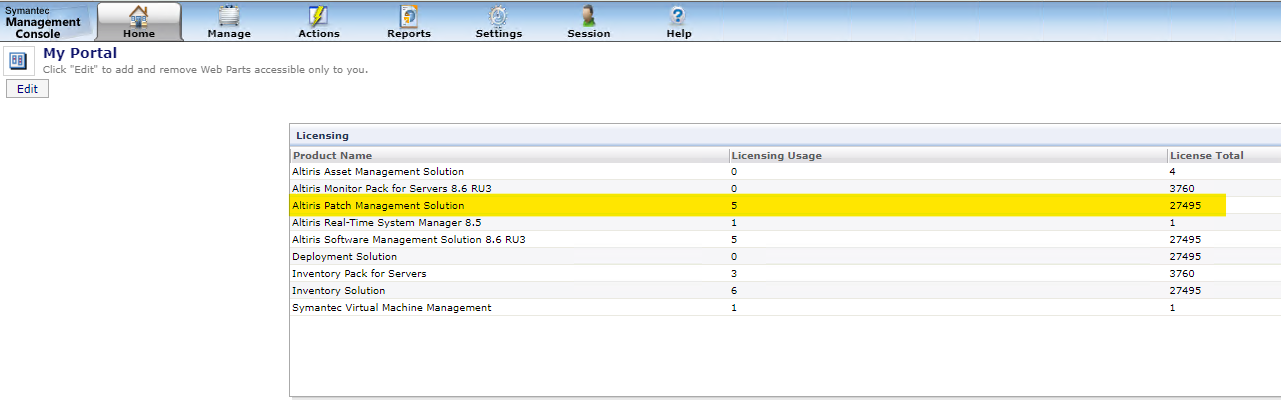Click the Reports document icon
This screenshot has height=402, width=1281.
tap(408, 15)
